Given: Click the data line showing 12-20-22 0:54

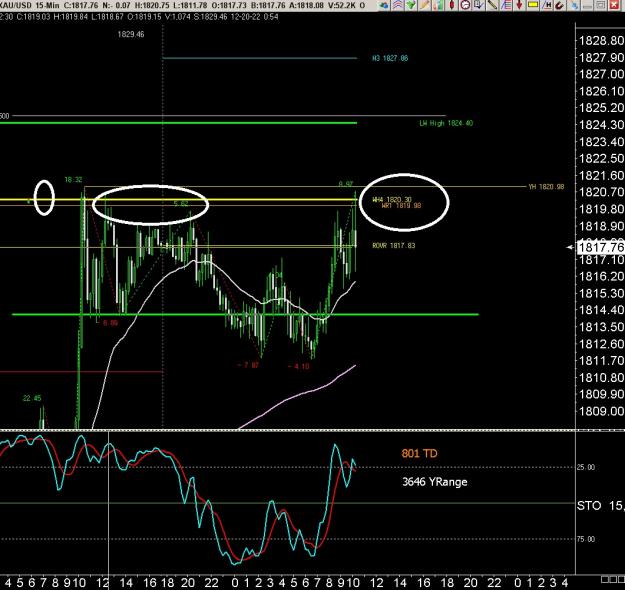Looking at the screenshot, I should click(140, 17).
